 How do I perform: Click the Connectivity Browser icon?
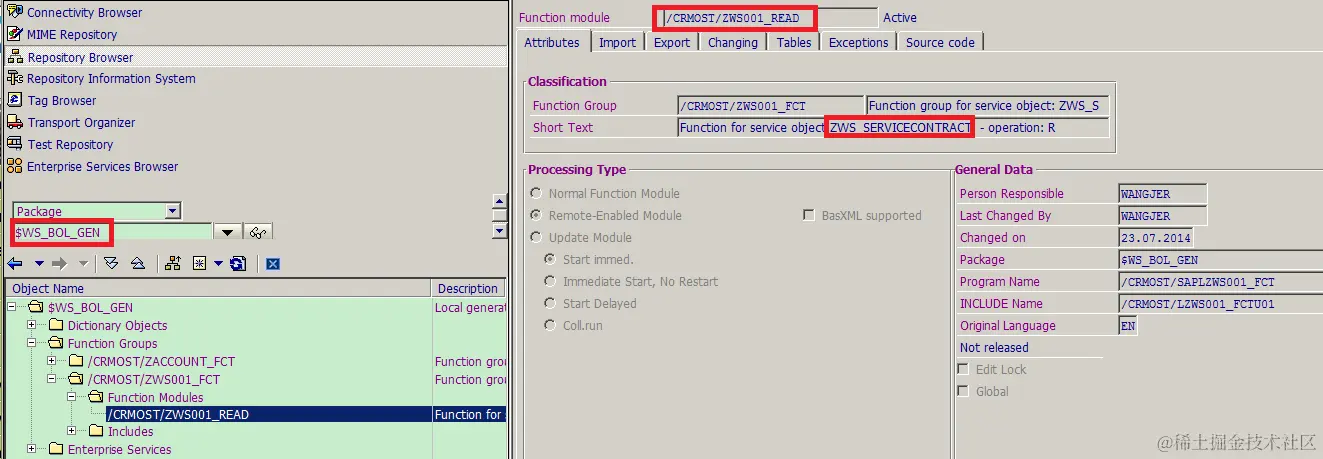click(x=14, y=12)
